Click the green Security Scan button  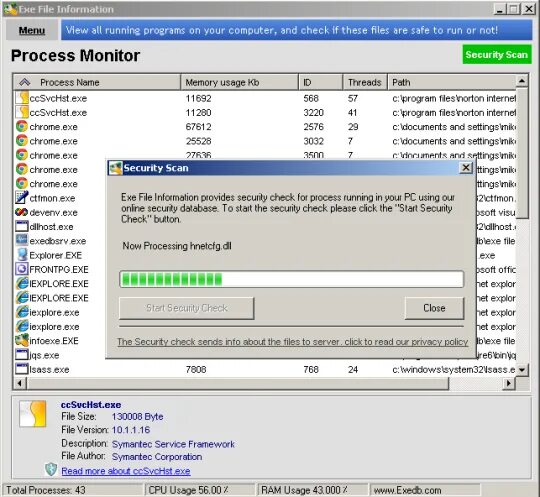tap(496, 55)
